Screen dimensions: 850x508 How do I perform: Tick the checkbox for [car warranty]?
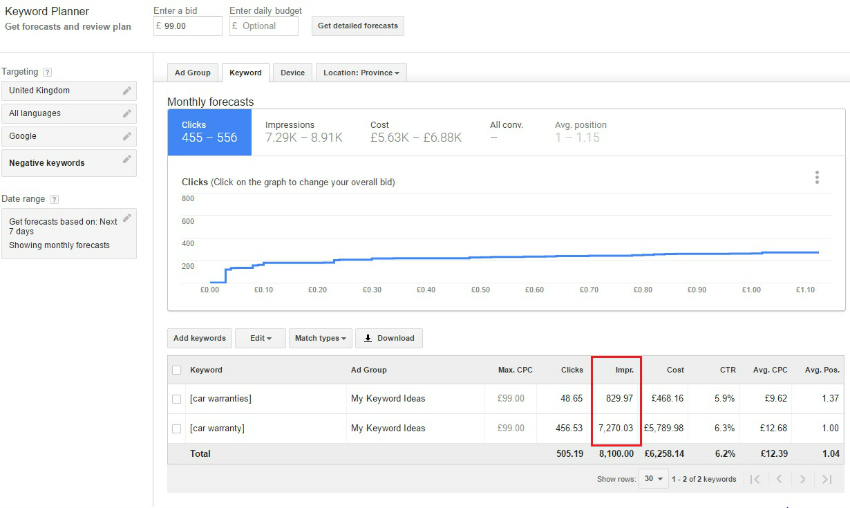[177, 429]
